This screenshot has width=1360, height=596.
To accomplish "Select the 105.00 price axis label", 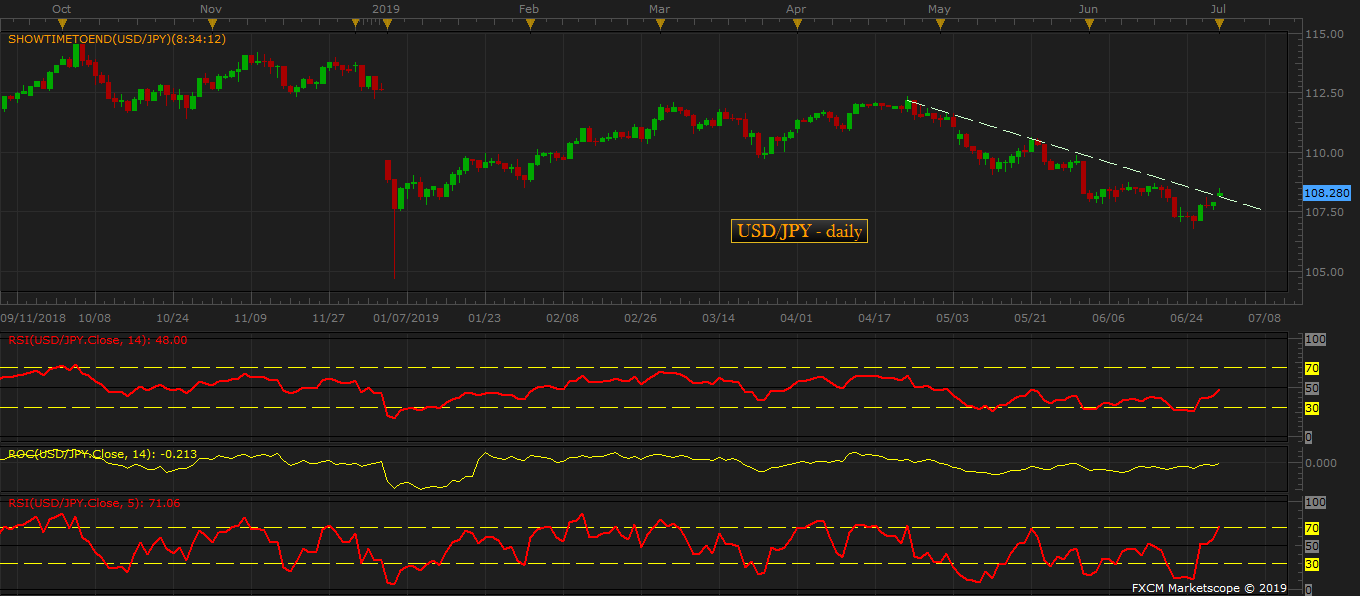I will click(1324, 272).
